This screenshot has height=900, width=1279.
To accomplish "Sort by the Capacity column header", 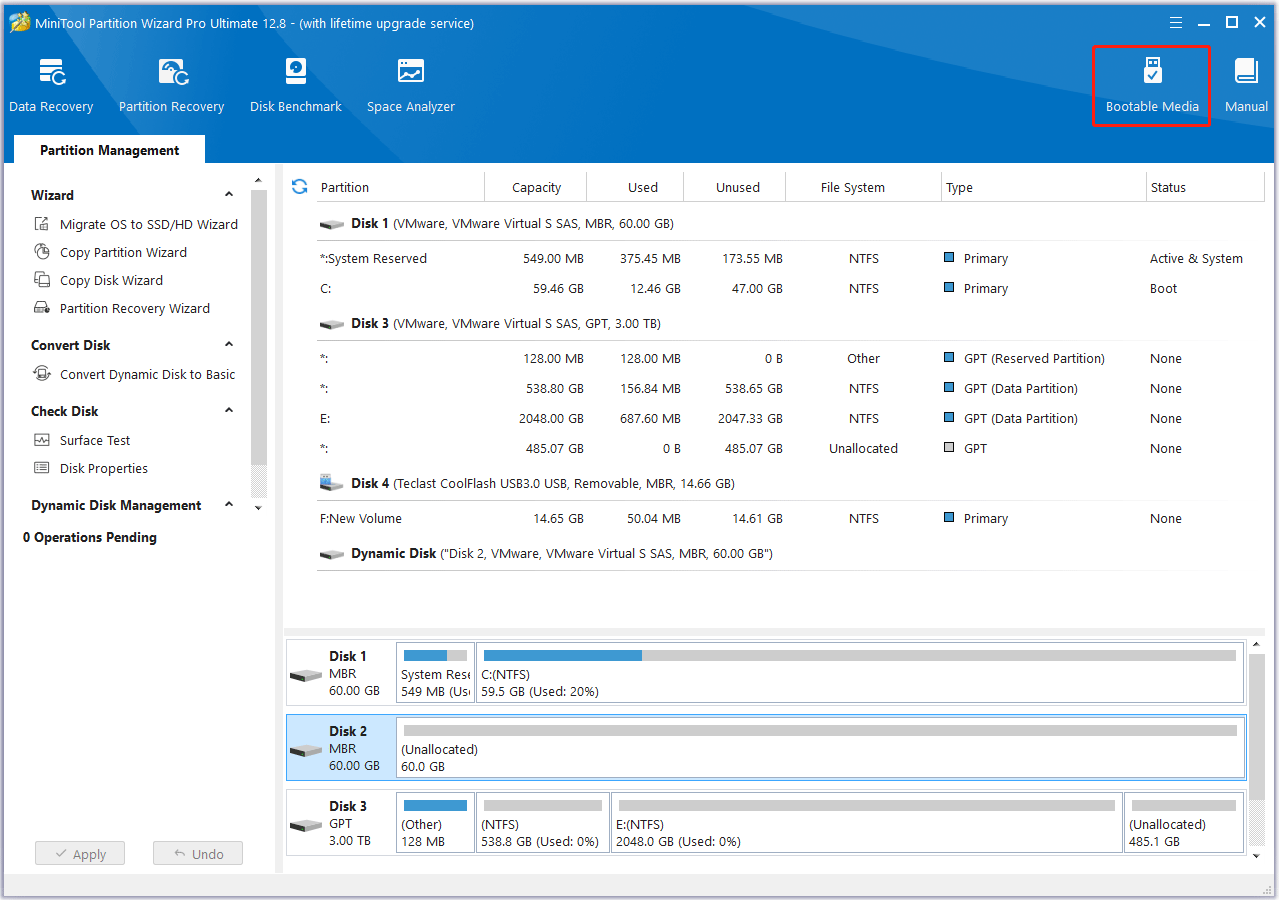I will 536,187.
